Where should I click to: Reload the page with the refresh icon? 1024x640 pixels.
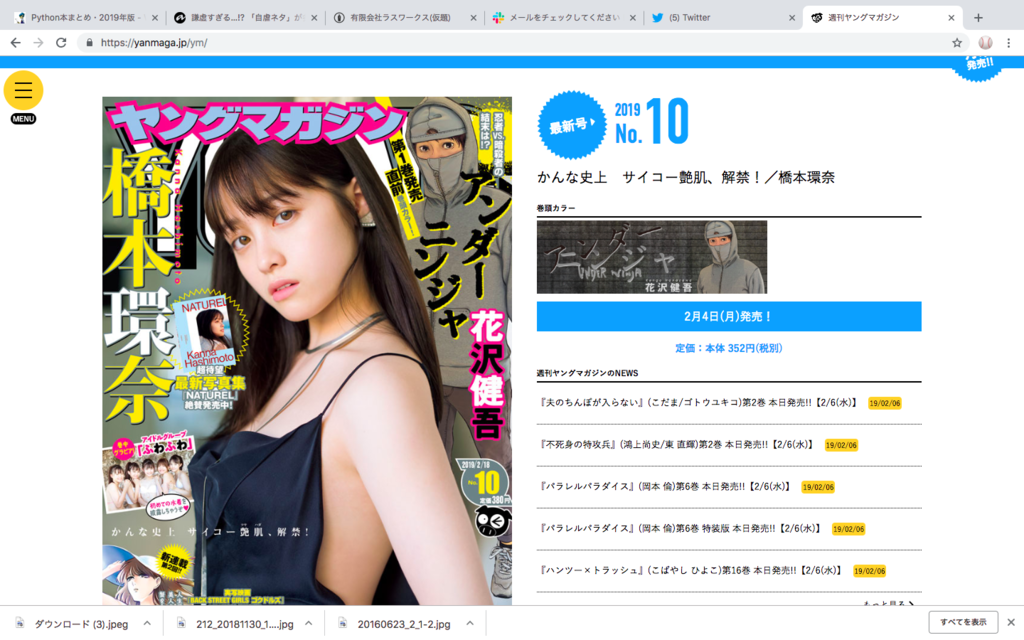[61, 43]
